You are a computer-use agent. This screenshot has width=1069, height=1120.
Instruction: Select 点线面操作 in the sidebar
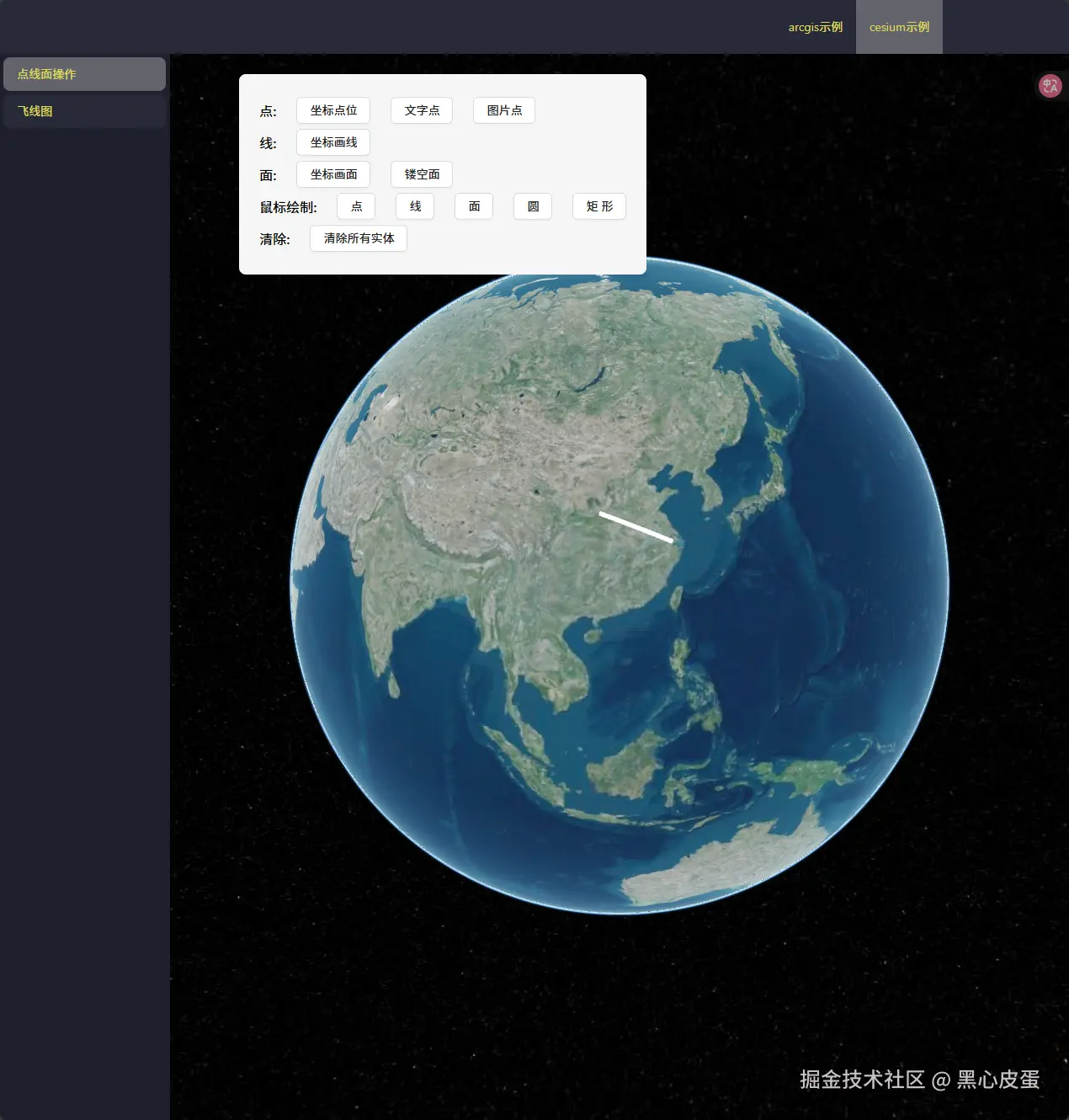coord(84,74)
